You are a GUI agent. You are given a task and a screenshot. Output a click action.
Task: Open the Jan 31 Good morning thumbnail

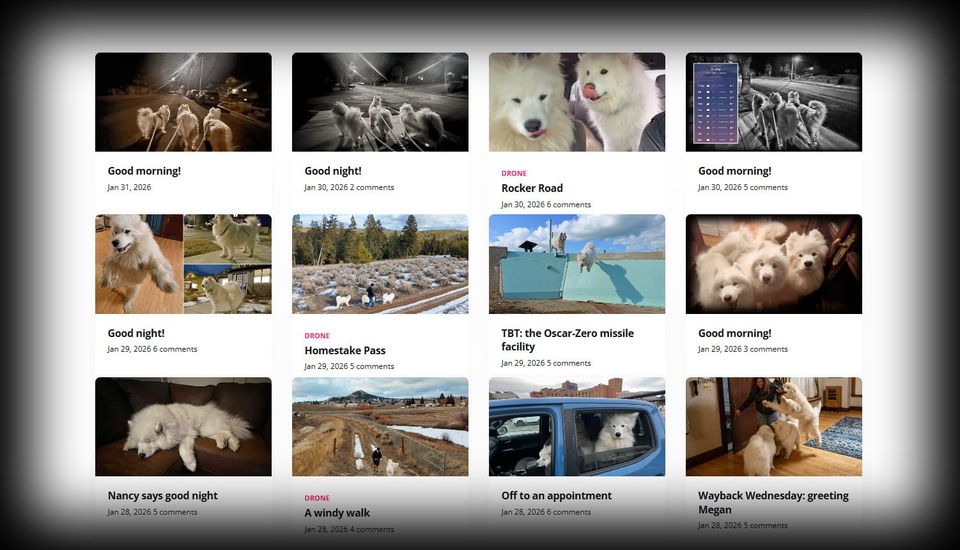tap(183, 102)
